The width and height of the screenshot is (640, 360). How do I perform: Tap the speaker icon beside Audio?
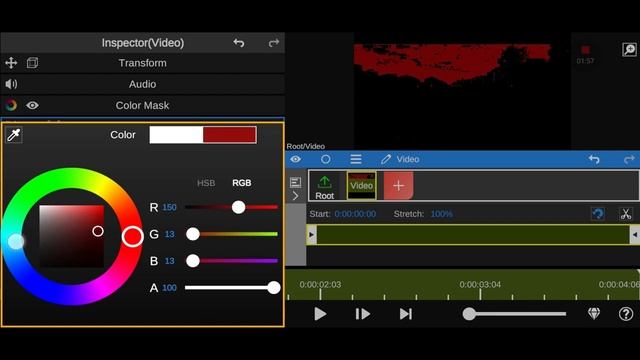click(x=11, y=84)
